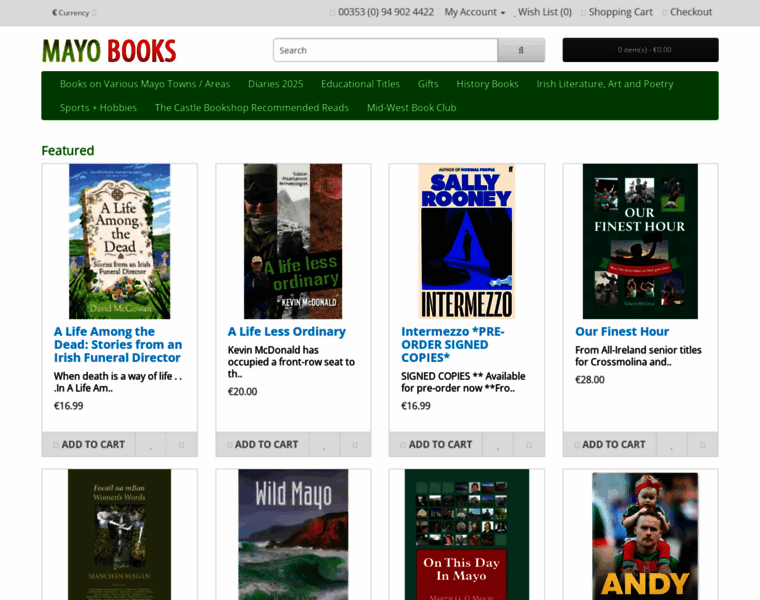The image size is (760, 600).
Task: Open A Life Less Ordinary cover image
Action: click(293, 241)
